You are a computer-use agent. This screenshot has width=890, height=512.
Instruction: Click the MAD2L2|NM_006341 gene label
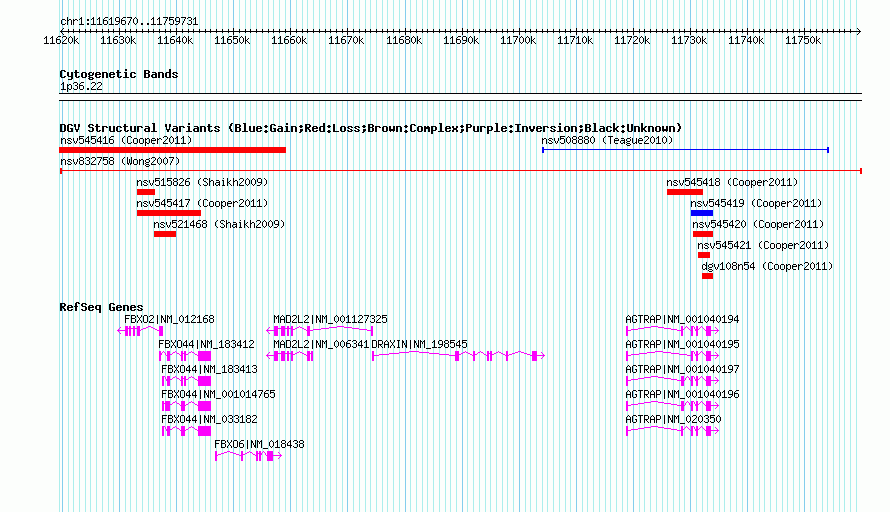coord(321,345)
